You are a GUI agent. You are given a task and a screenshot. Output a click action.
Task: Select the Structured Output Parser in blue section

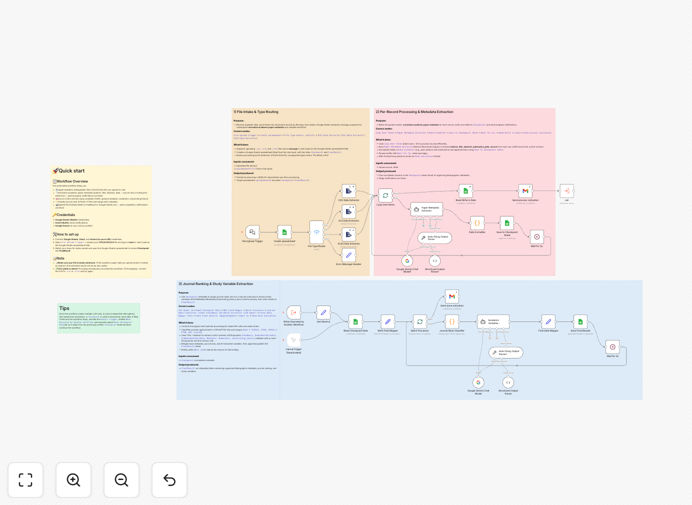point(508,382)
